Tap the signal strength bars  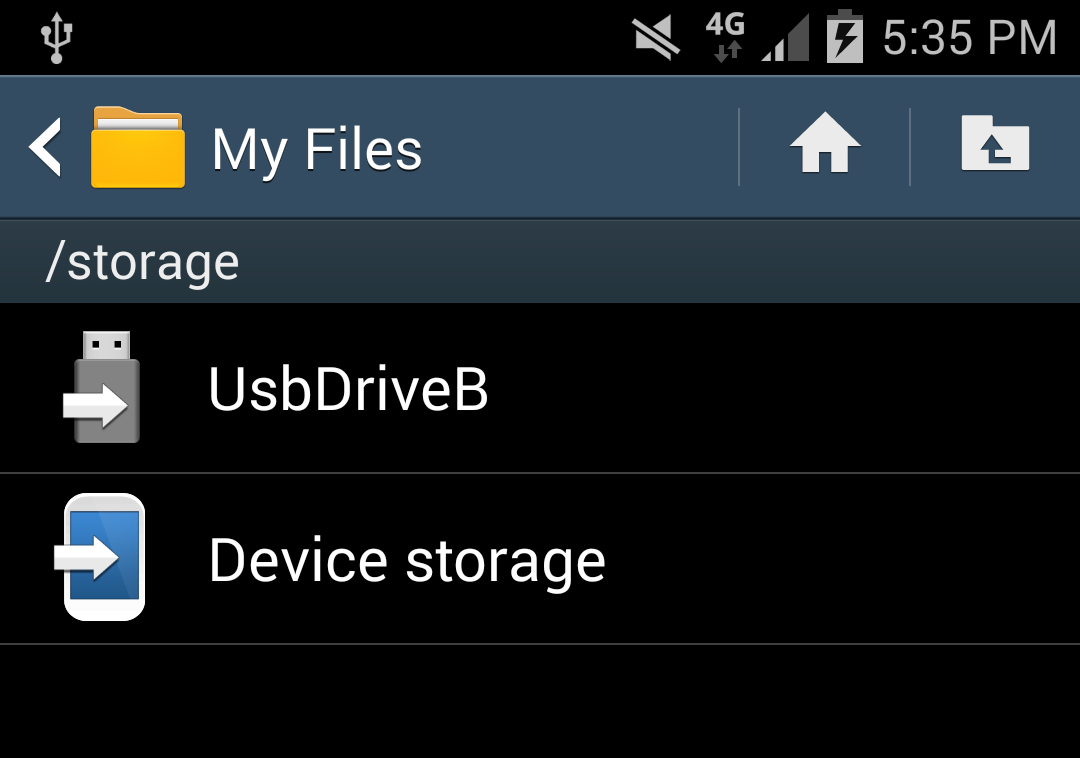785,39
